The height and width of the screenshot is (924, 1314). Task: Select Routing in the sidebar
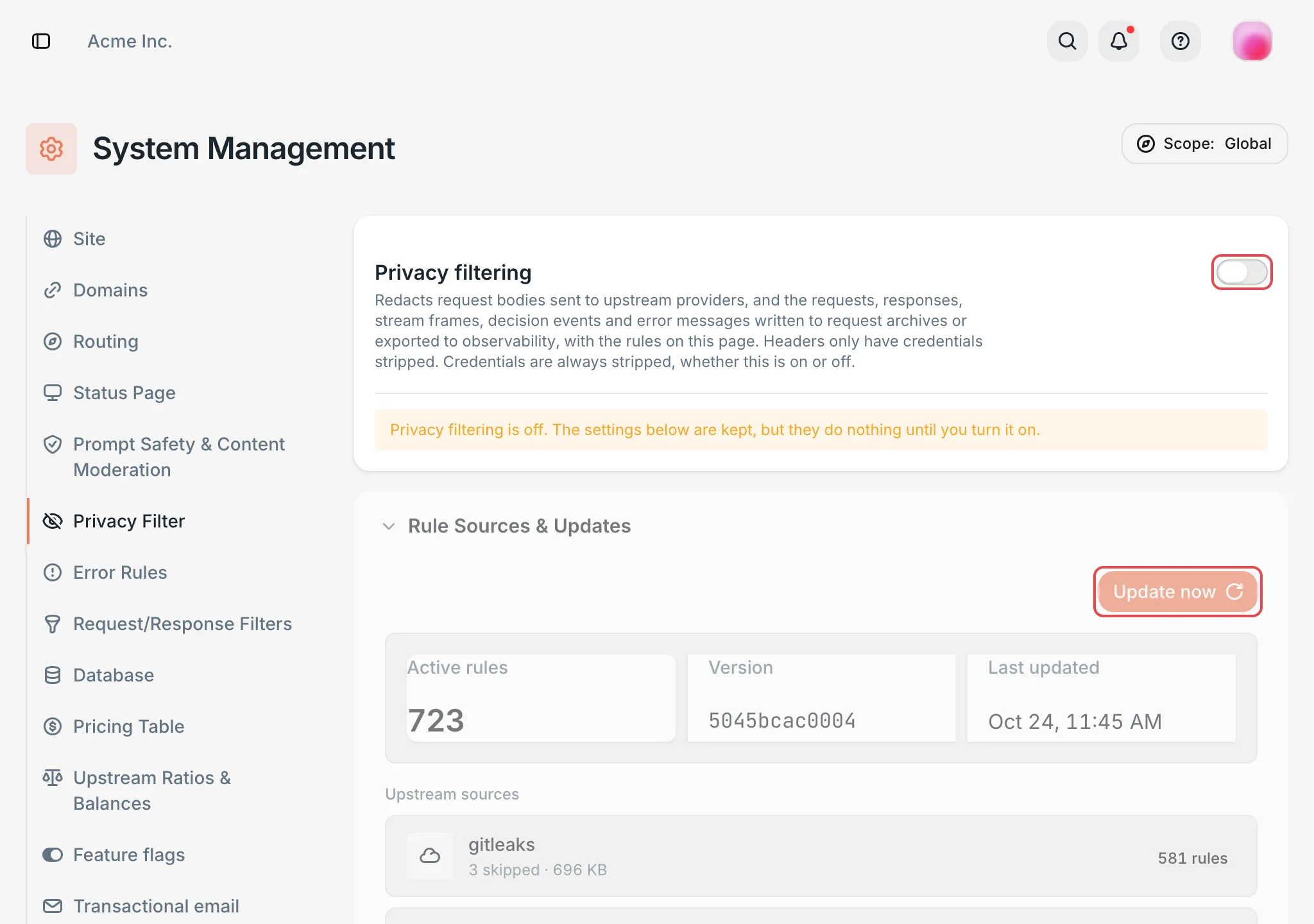[x=106, y=341]
